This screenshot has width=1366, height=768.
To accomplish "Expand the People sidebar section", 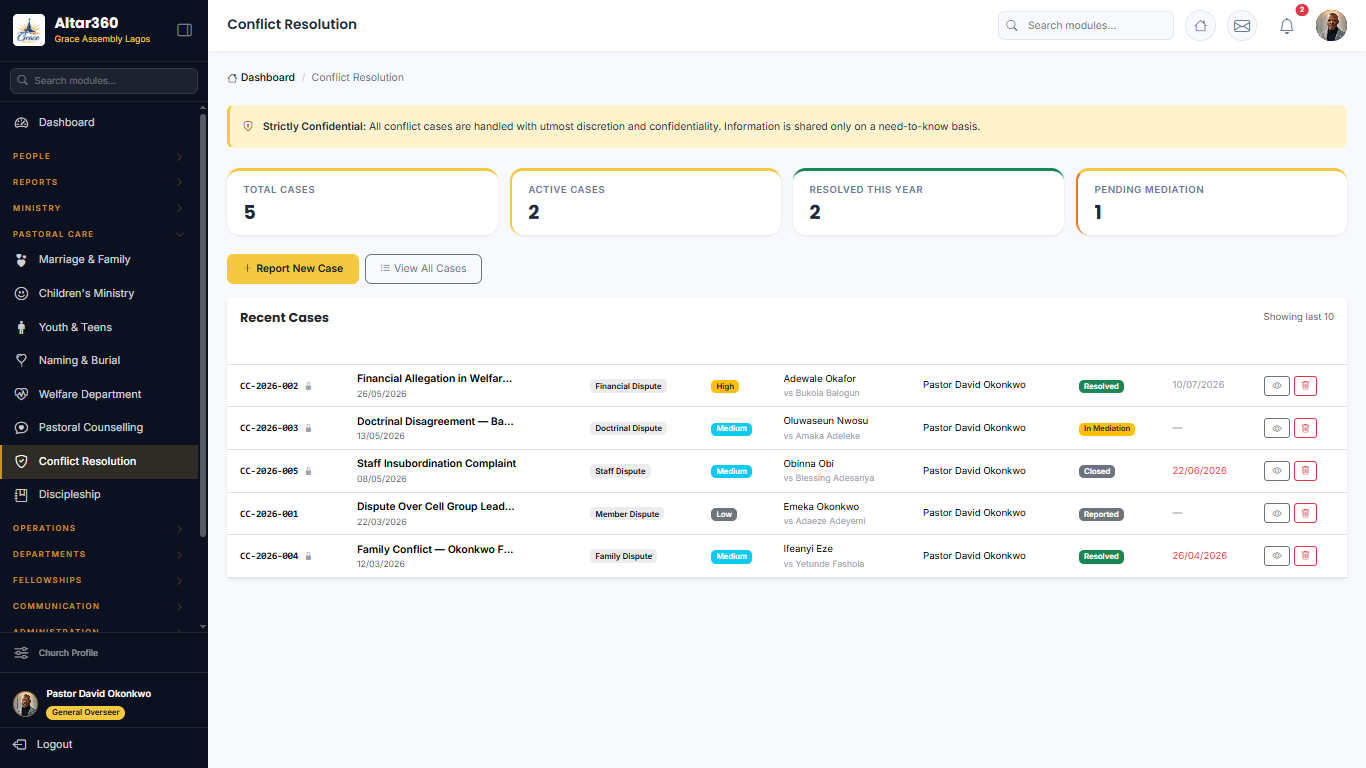I will pyautogui.click(x=98, y=156).
